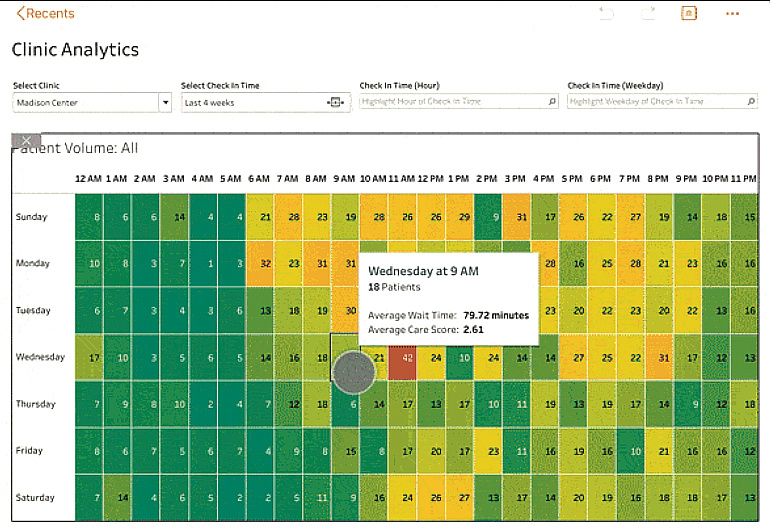The width and height of the screenshot is (770, 530).
Task: Tap the orange square icon in top bar
Action: (688, 13)
